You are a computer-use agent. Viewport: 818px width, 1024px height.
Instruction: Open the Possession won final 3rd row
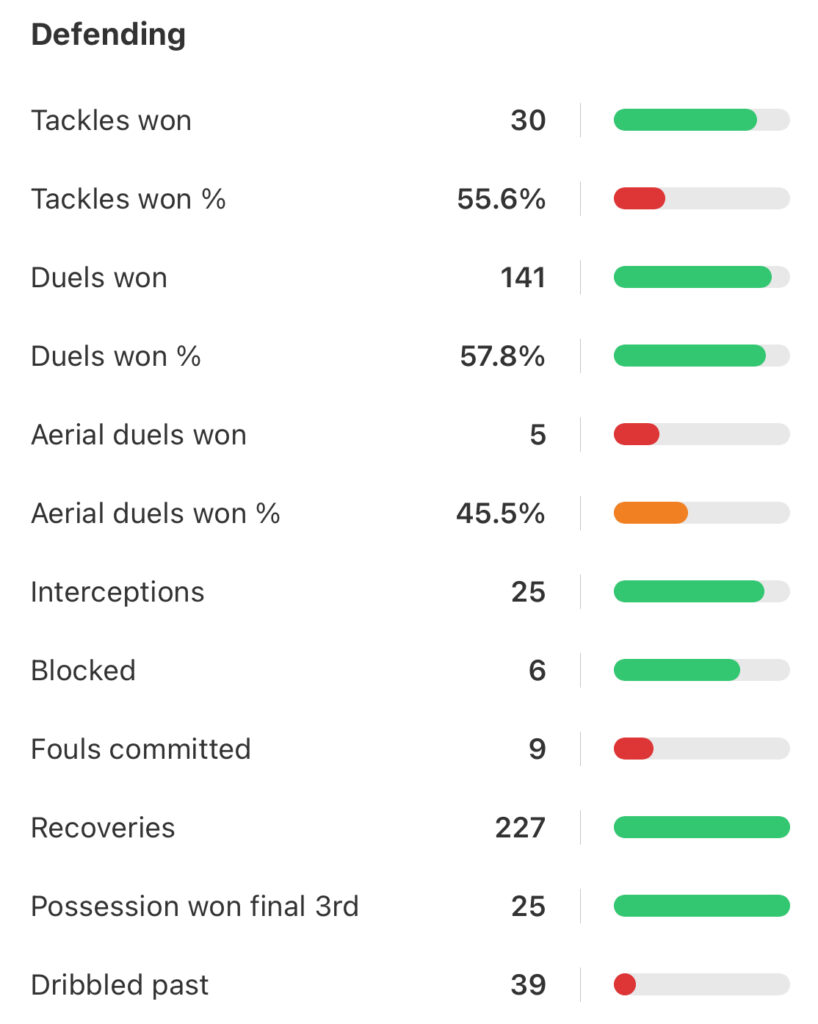[x=410, y=906]
